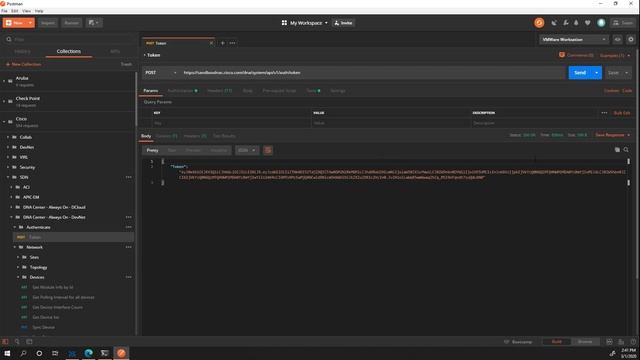Open the notifications bell icon

[x=576, y=23]
